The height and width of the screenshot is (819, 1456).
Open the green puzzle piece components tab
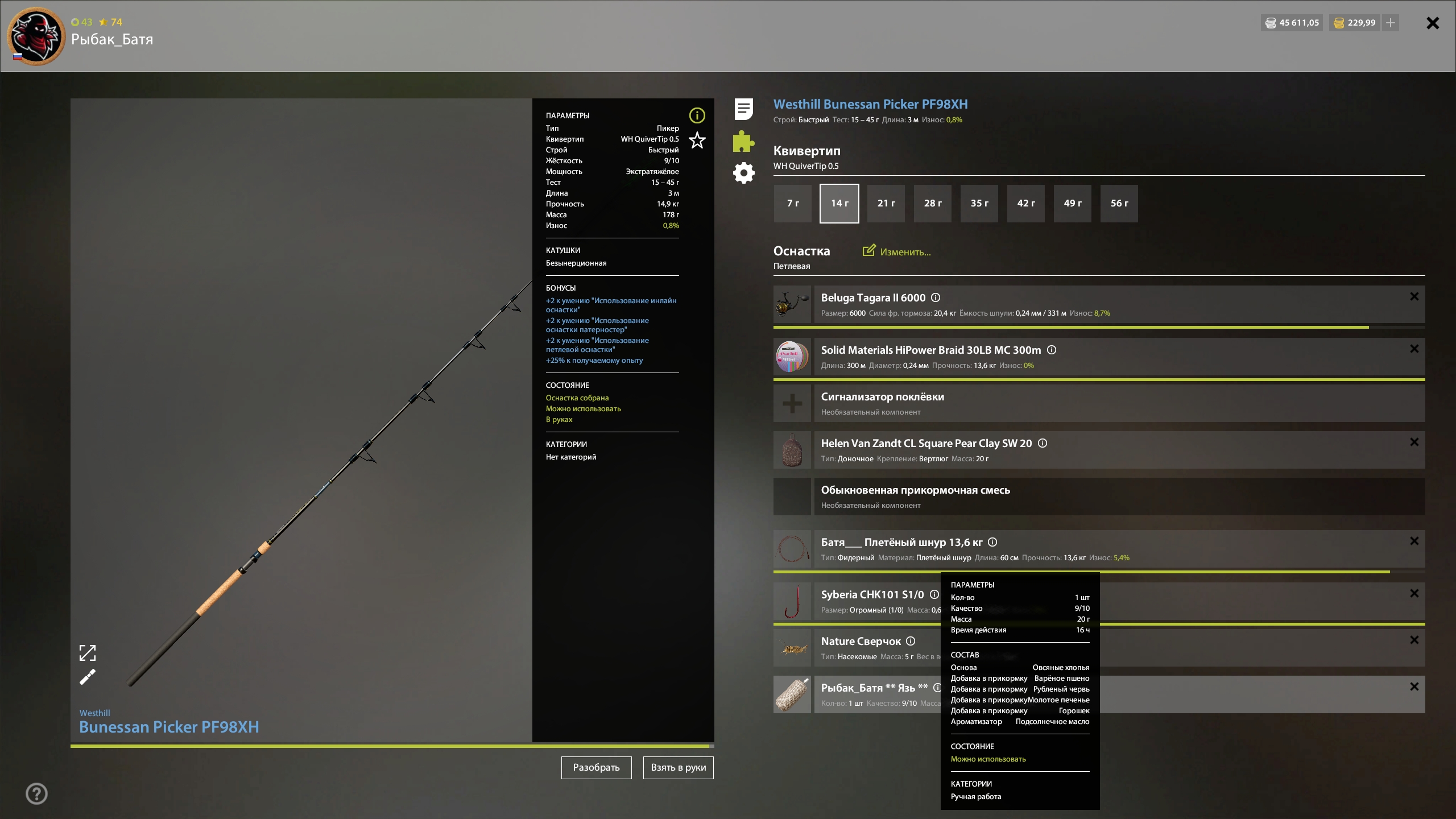point(743,141)
